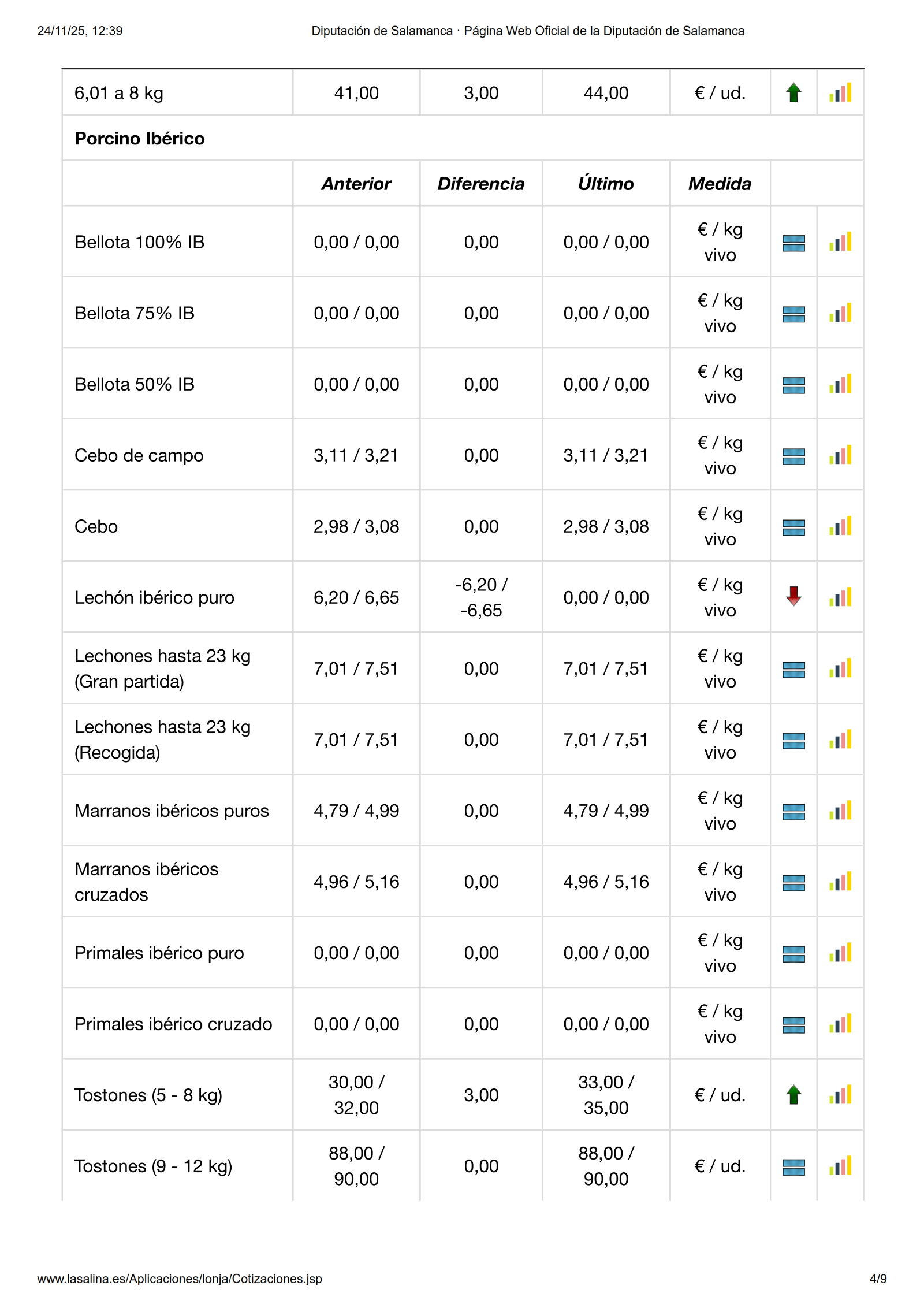Viewport: 924px width, 1308px height.
Task: Click the chart icon in the 6,01 a 8 kg row
Action: point(840,92)
